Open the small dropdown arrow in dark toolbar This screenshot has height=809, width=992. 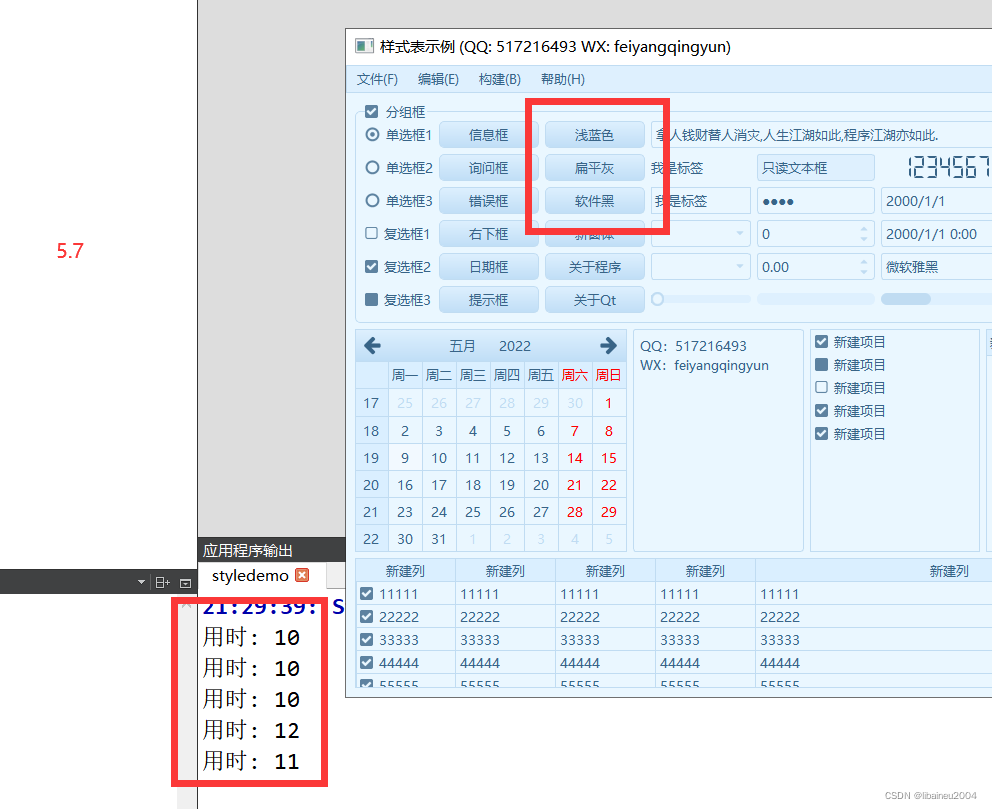coord(141,582)
